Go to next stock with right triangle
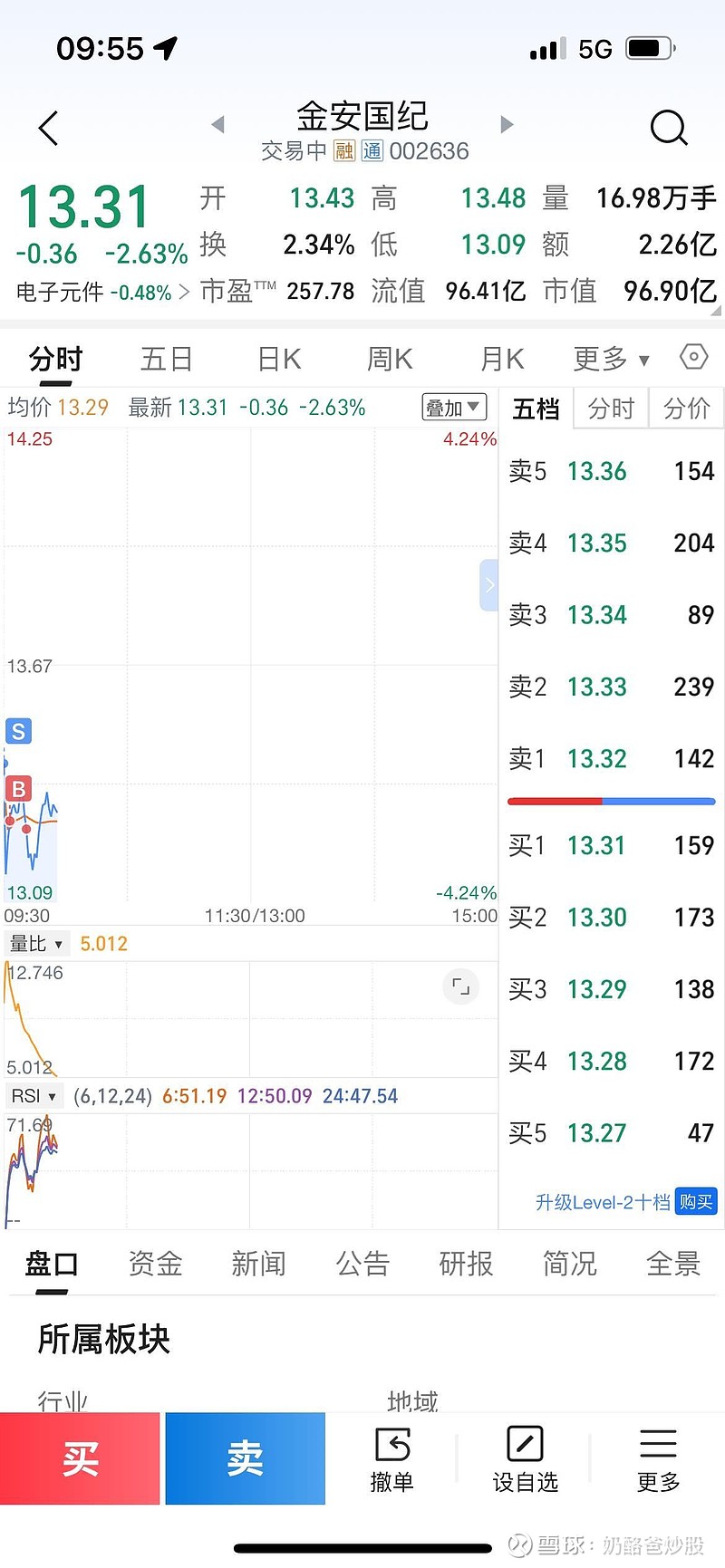Image resolution: width=725 pixels, height=1568 pixels. click(507, 124)
